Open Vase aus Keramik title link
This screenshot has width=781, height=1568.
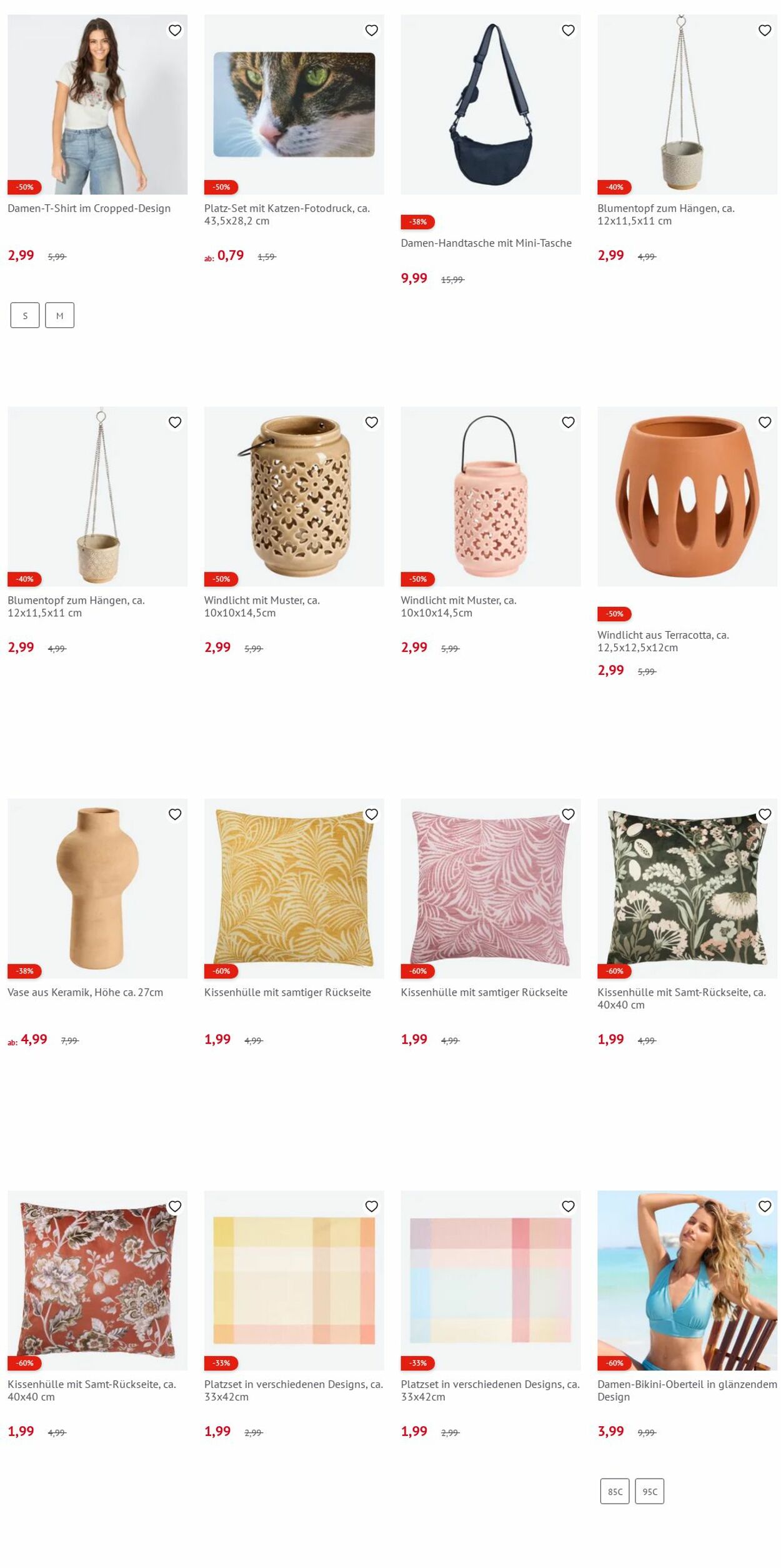click(85, 992)
